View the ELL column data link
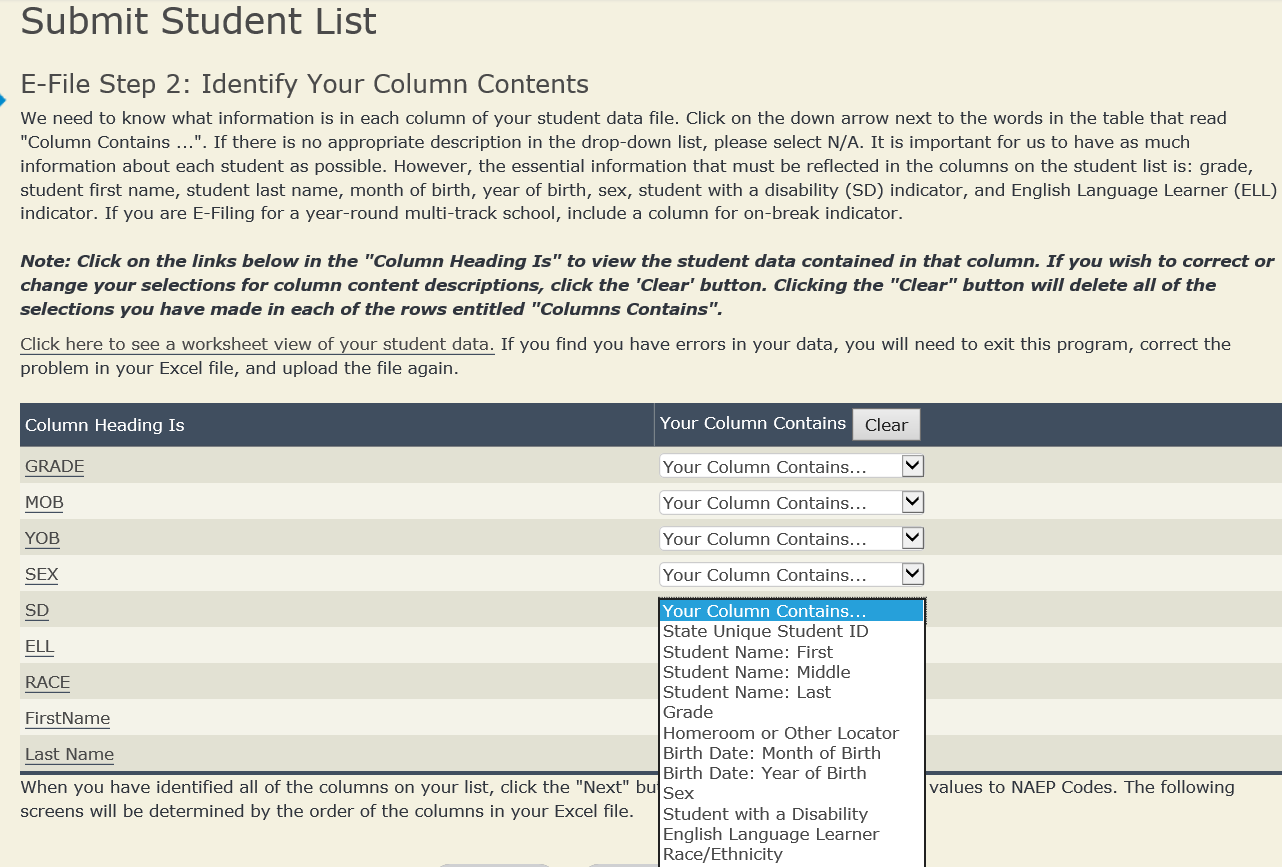Screen dimensions: 1282x867 pos(39,647)
